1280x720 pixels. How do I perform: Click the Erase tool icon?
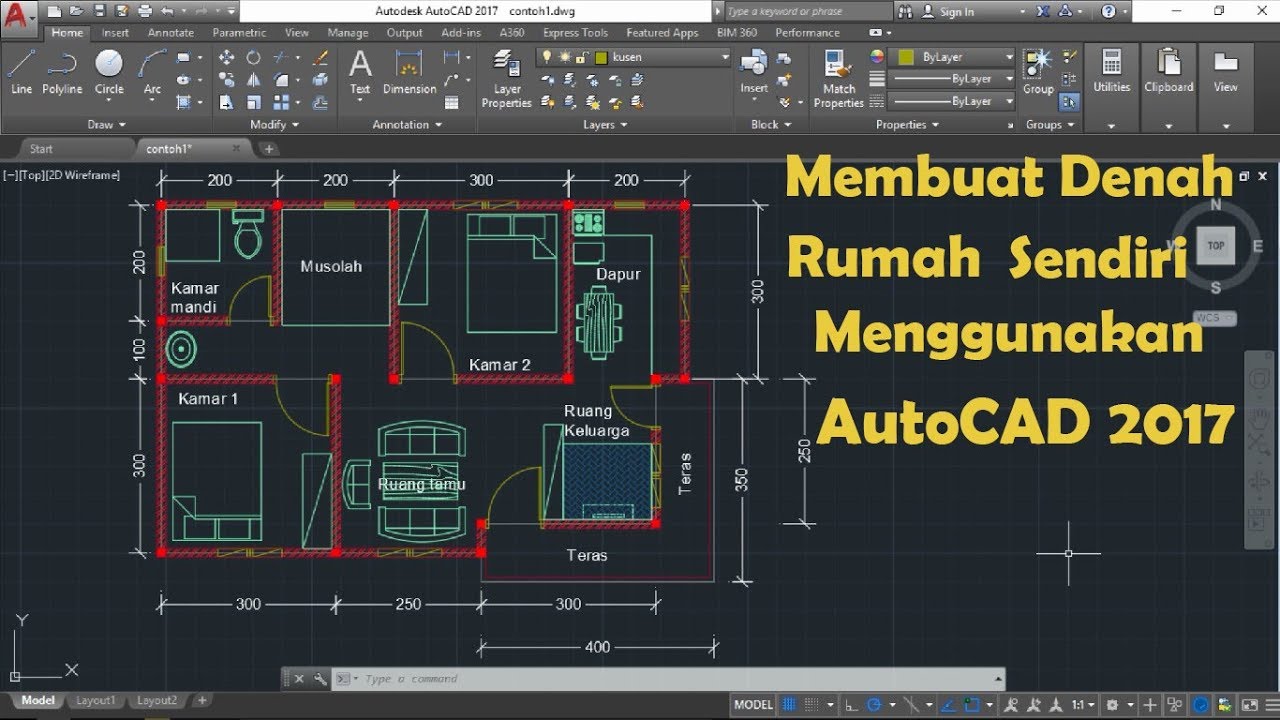(320, 57)
